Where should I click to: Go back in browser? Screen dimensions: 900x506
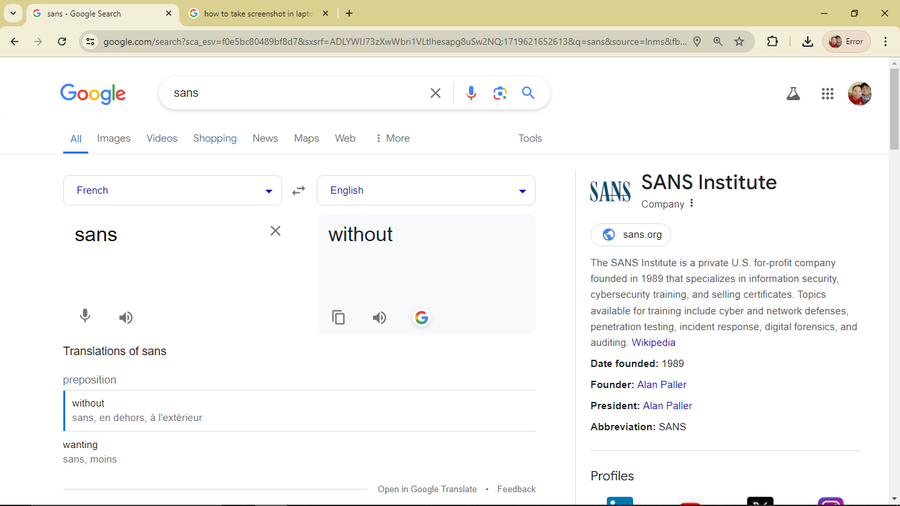[x=15, y=41]
